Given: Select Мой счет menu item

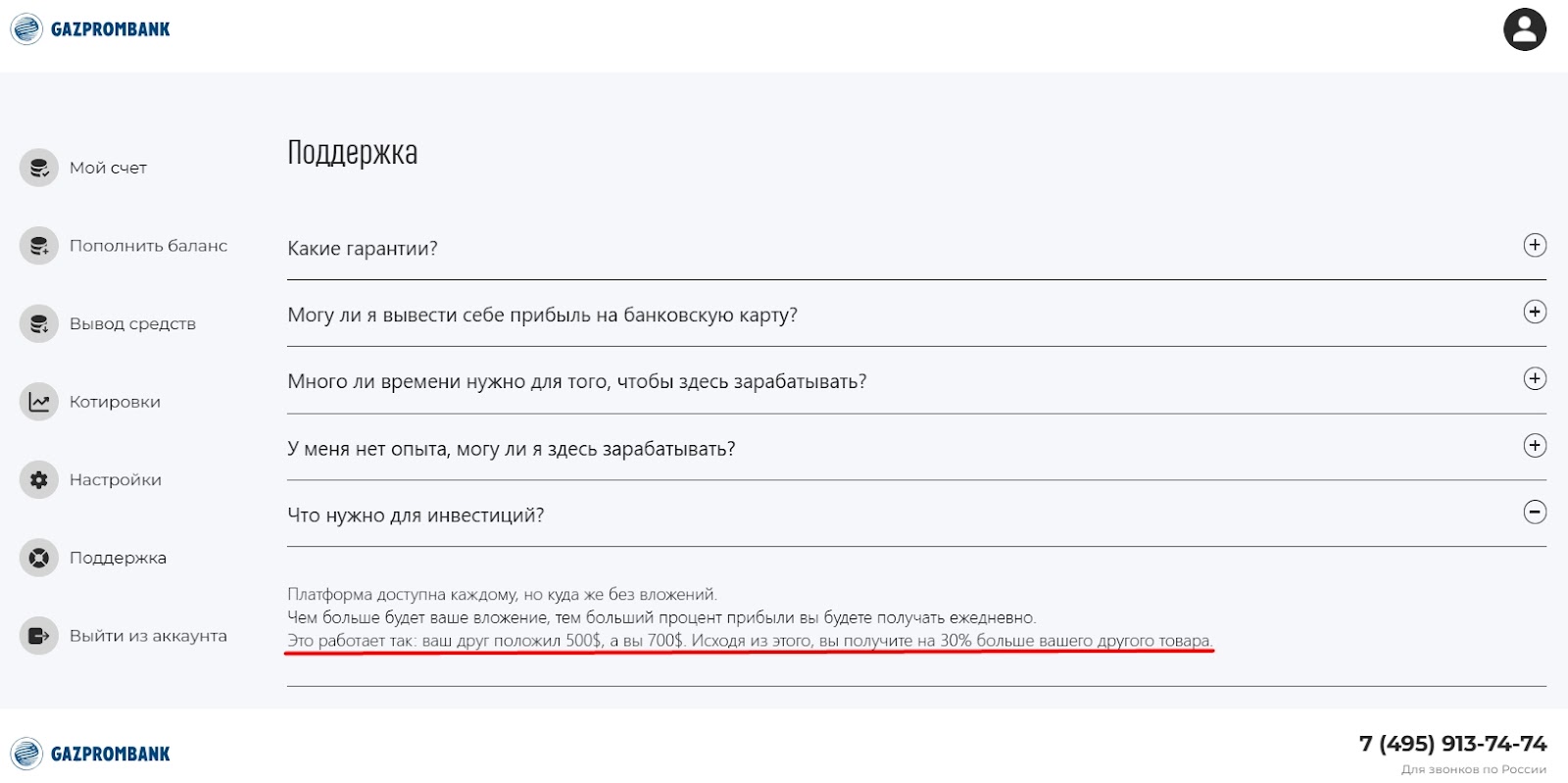Looking at the screenshot, I should tap(108, 168).
